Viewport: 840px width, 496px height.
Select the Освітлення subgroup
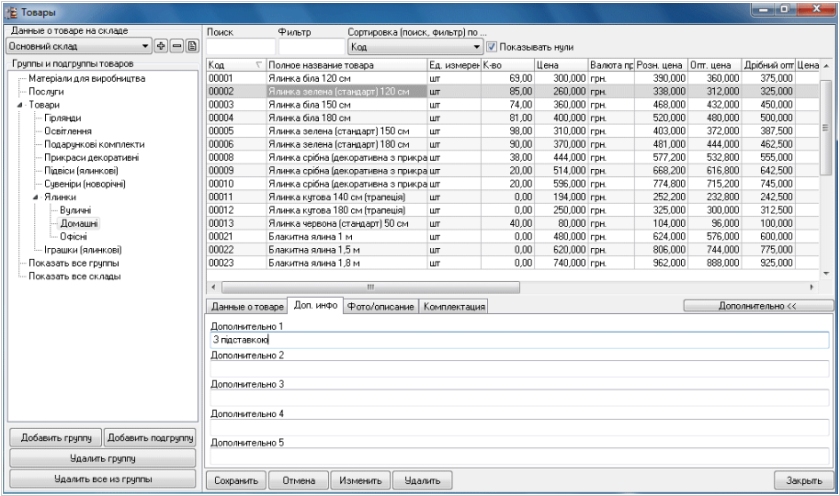click(68, 131)
